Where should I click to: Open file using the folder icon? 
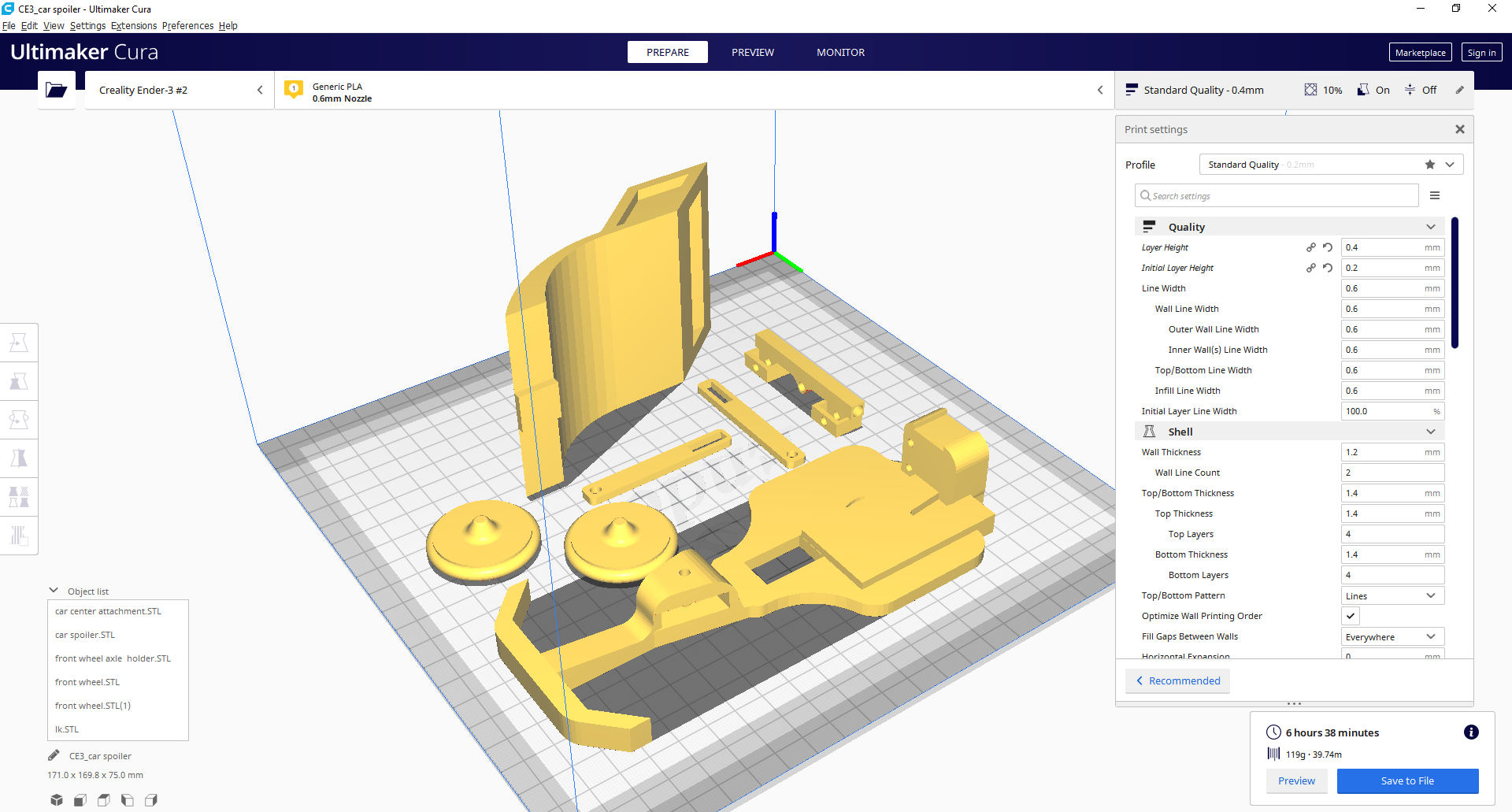[57, 90]
